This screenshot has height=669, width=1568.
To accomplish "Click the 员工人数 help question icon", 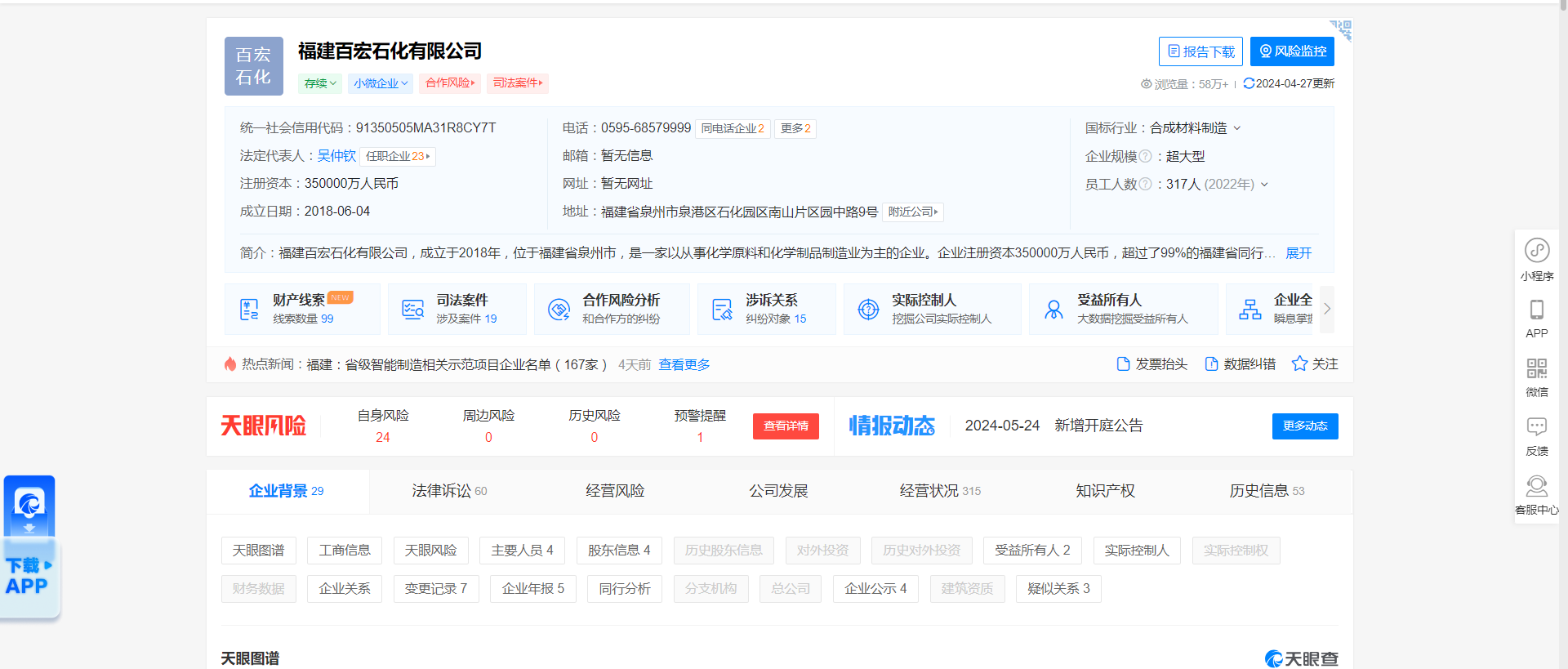I will (x=1145, y=184).
